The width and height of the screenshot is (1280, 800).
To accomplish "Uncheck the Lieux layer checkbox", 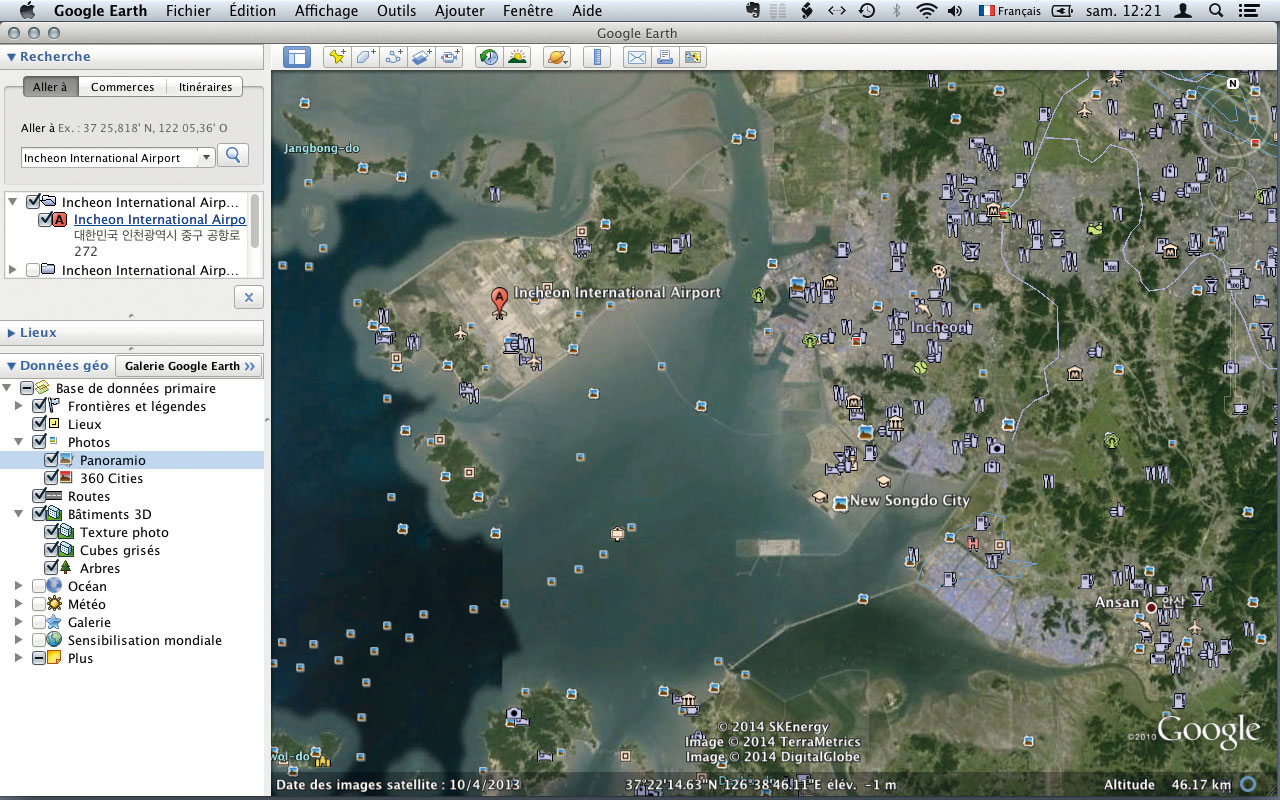I will tap(39, 425).
